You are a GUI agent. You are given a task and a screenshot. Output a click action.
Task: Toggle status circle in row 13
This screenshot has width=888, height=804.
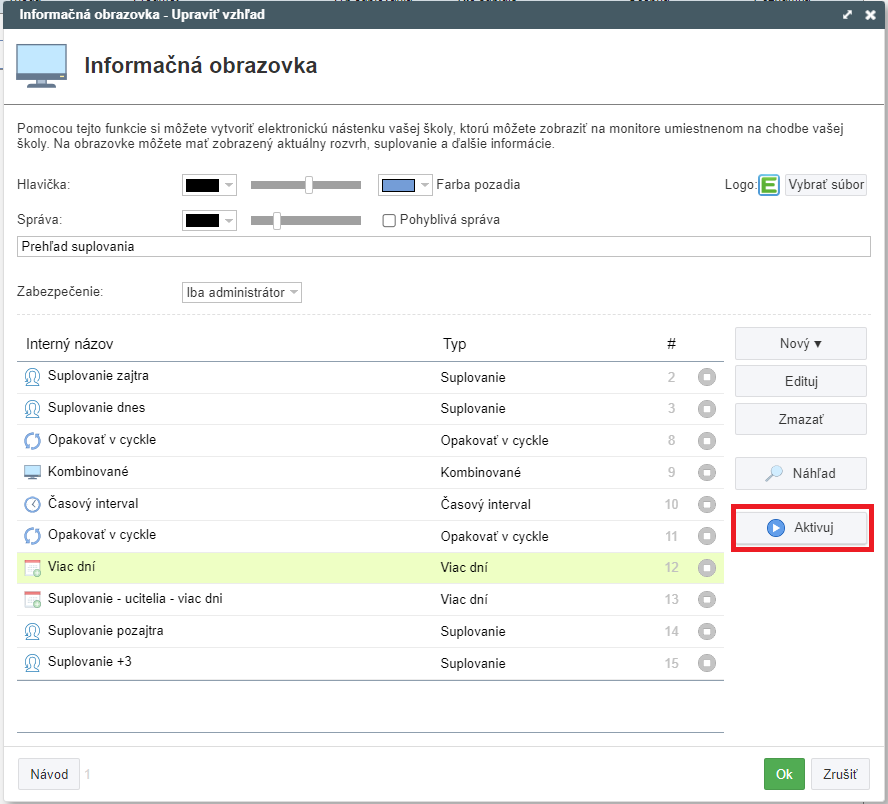706,599
